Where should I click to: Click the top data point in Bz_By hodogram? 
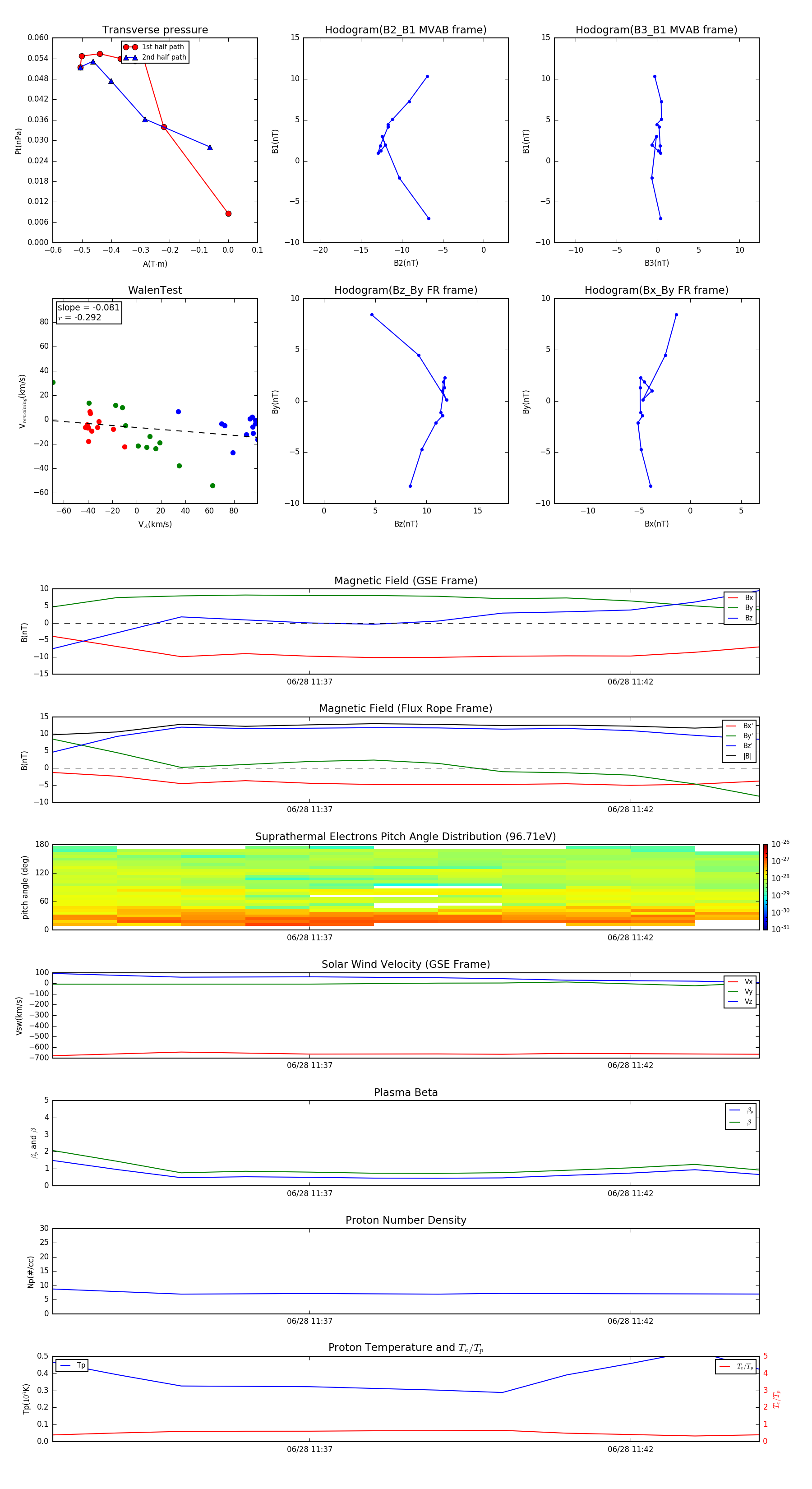coord(372,315)
